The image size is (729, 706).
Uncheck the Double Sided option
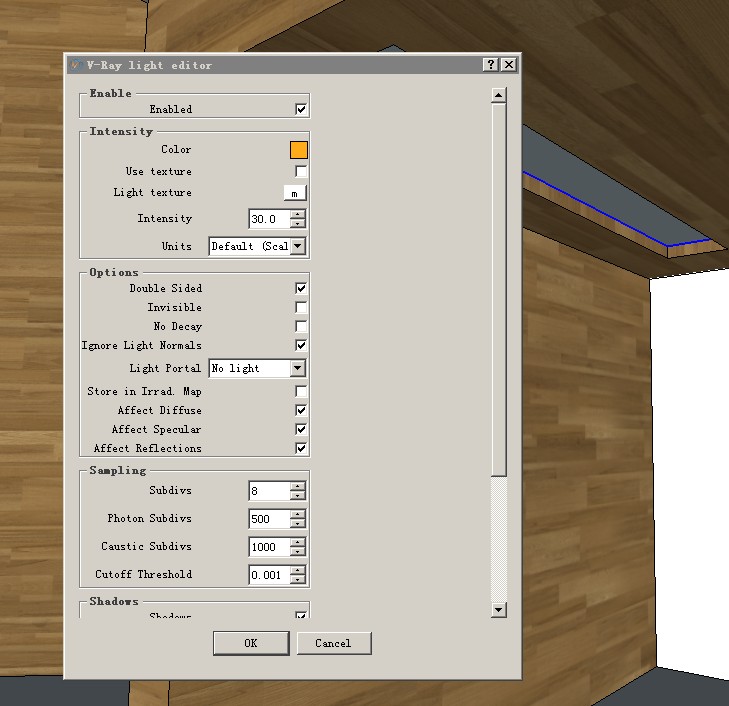pos(301,288)
